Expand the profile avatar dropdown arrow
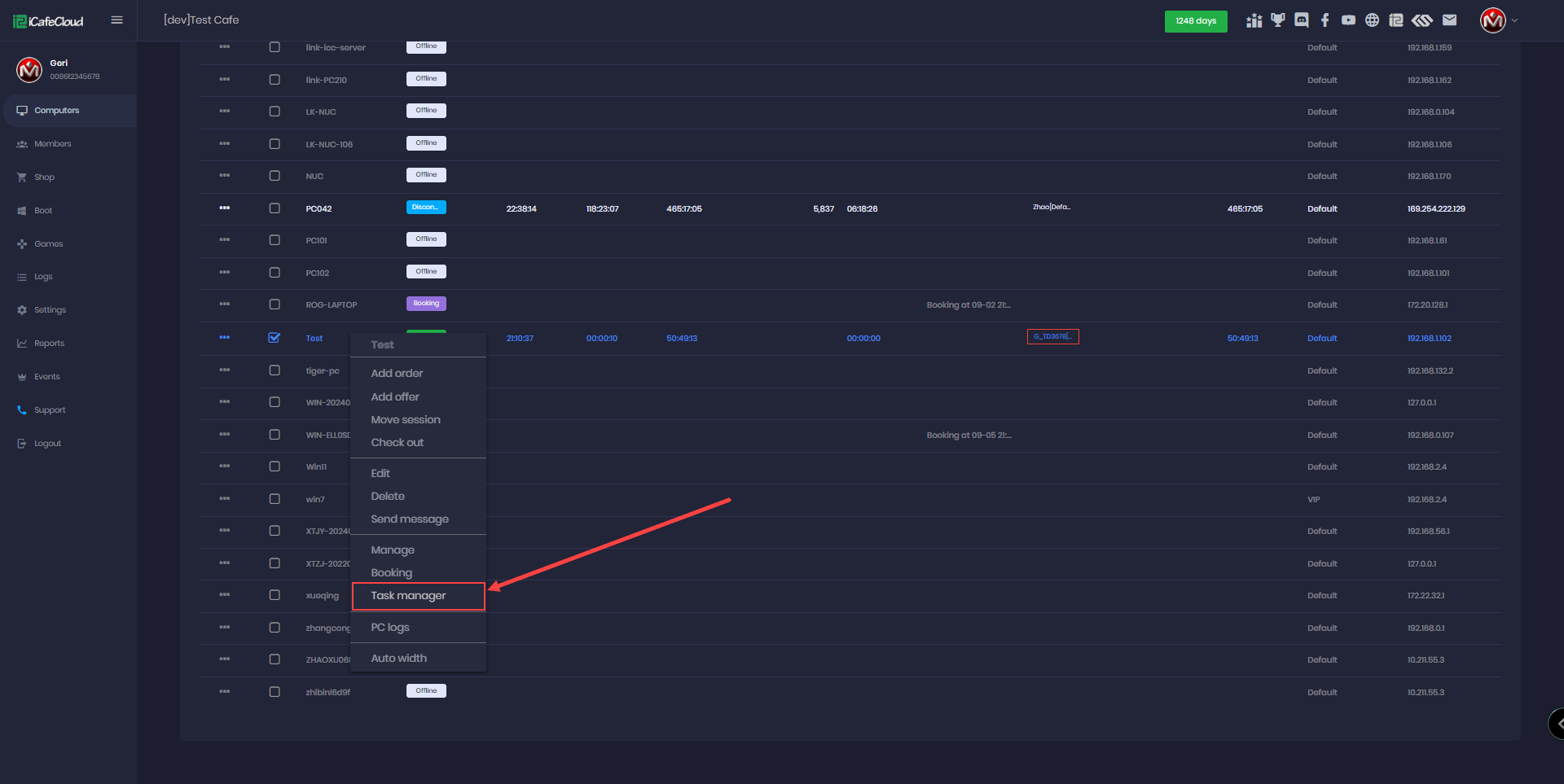Image resolution: width=1564 pixels, height=784 pixels. (x=1514, y=20)
